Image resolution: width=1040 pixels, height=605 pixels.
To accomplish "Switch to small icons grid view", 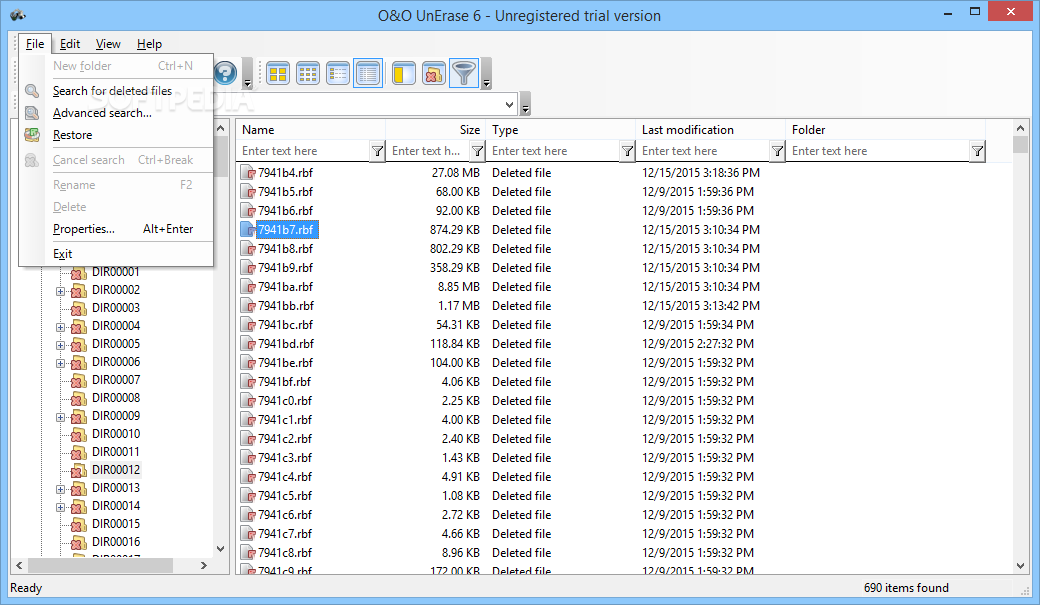I will click(308, 74).
